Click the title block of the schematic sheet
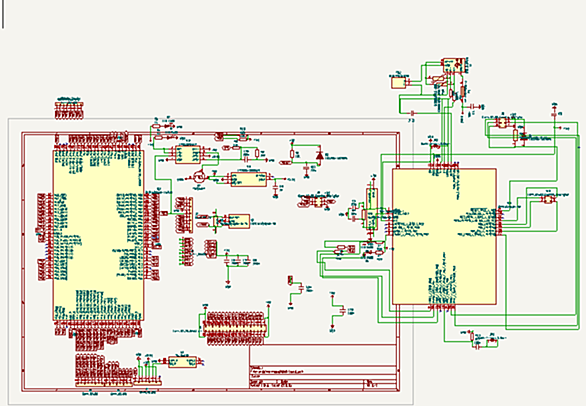The image size is (586, 406). click(x=323, y=367)
